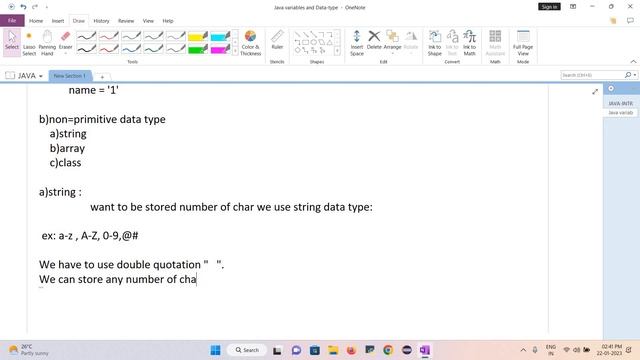Expand the pens gallery with More arrow
The image size is (640, 360).
[235, 51]
